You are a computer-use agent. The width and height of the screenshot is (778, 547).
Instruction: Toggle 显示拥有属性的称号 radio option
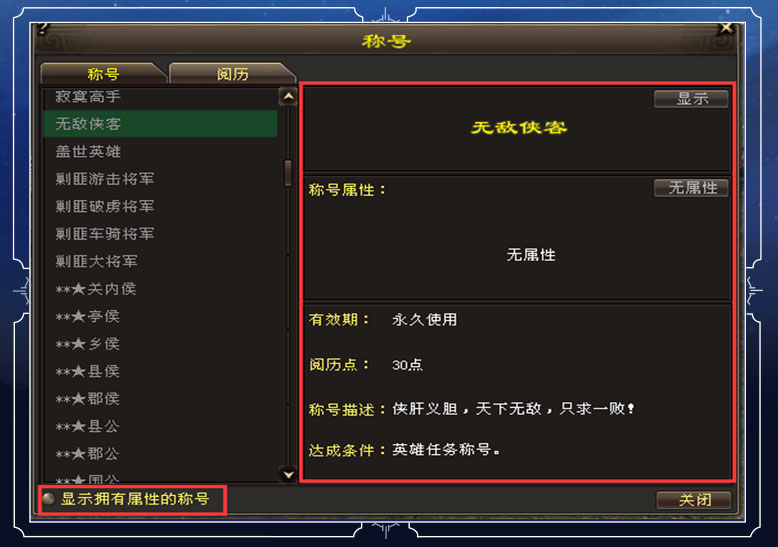click(x=49, y=499)
